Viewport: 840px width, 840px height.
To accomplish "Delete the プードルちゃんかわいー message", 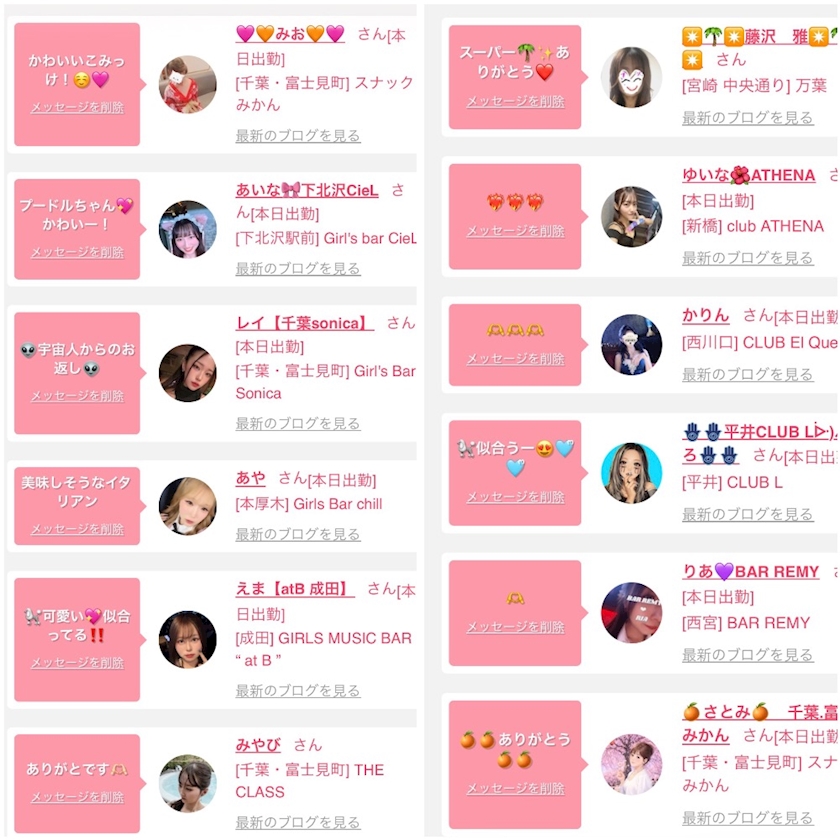I will [x=77, y=252].
